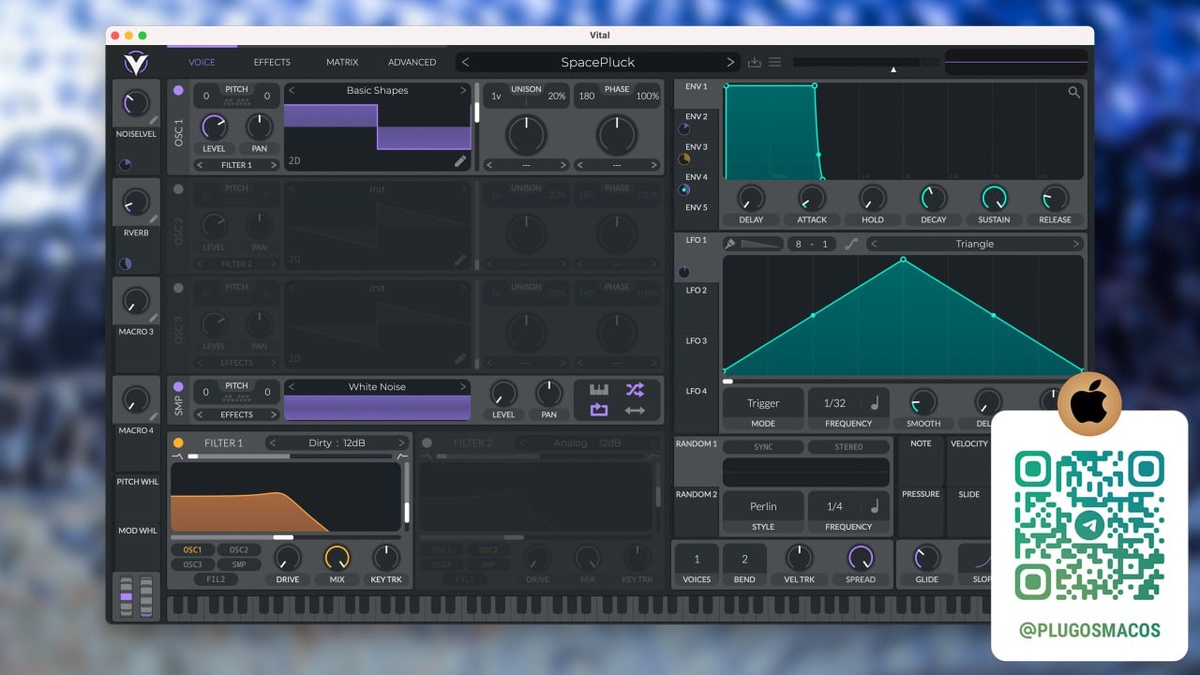Viewport: 1200px width, 675px height.
Task: Click the LFO 1 modulation dot
Action: (684, 272)
